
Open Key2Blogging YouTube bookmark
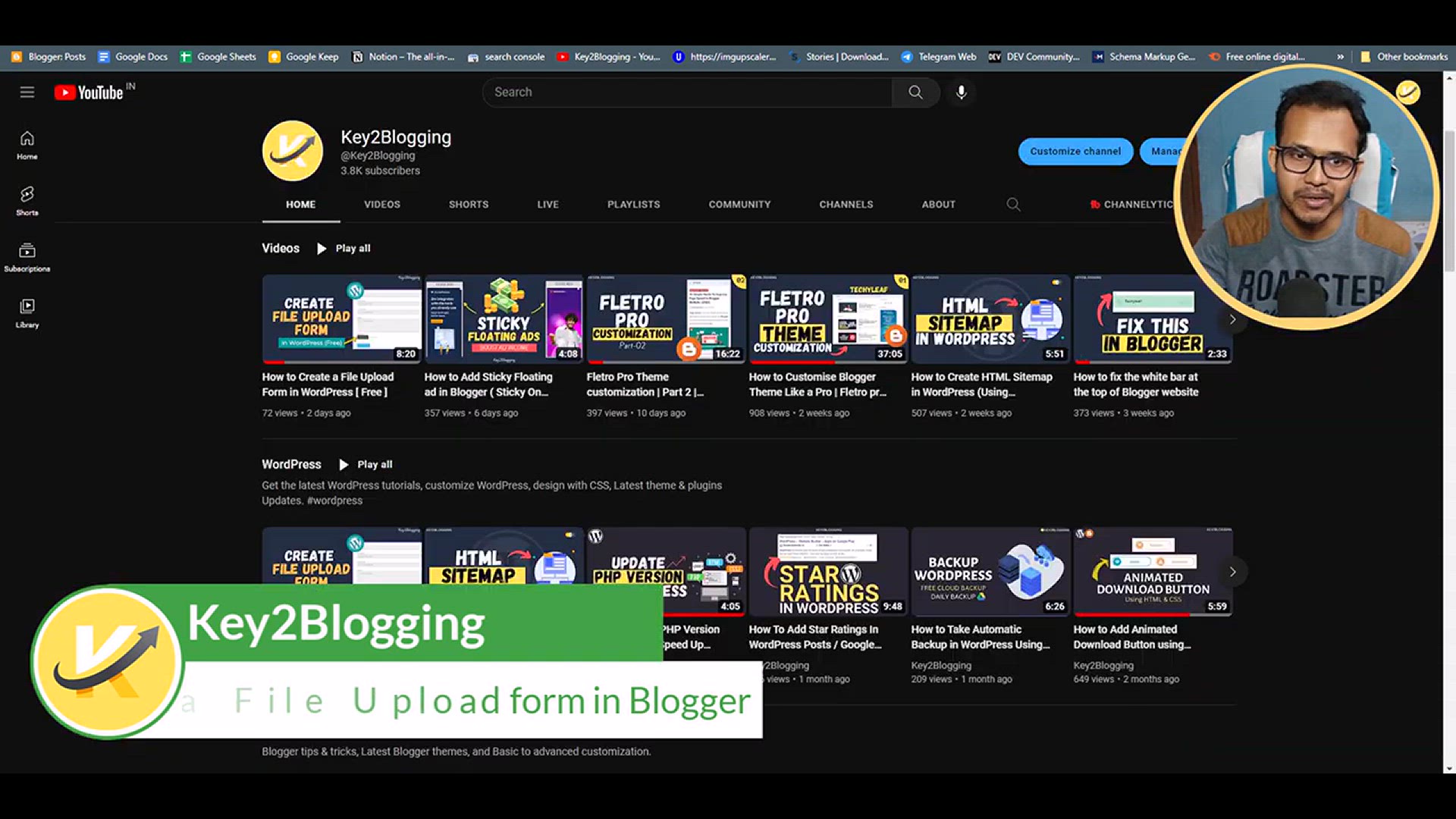point(609,57)
